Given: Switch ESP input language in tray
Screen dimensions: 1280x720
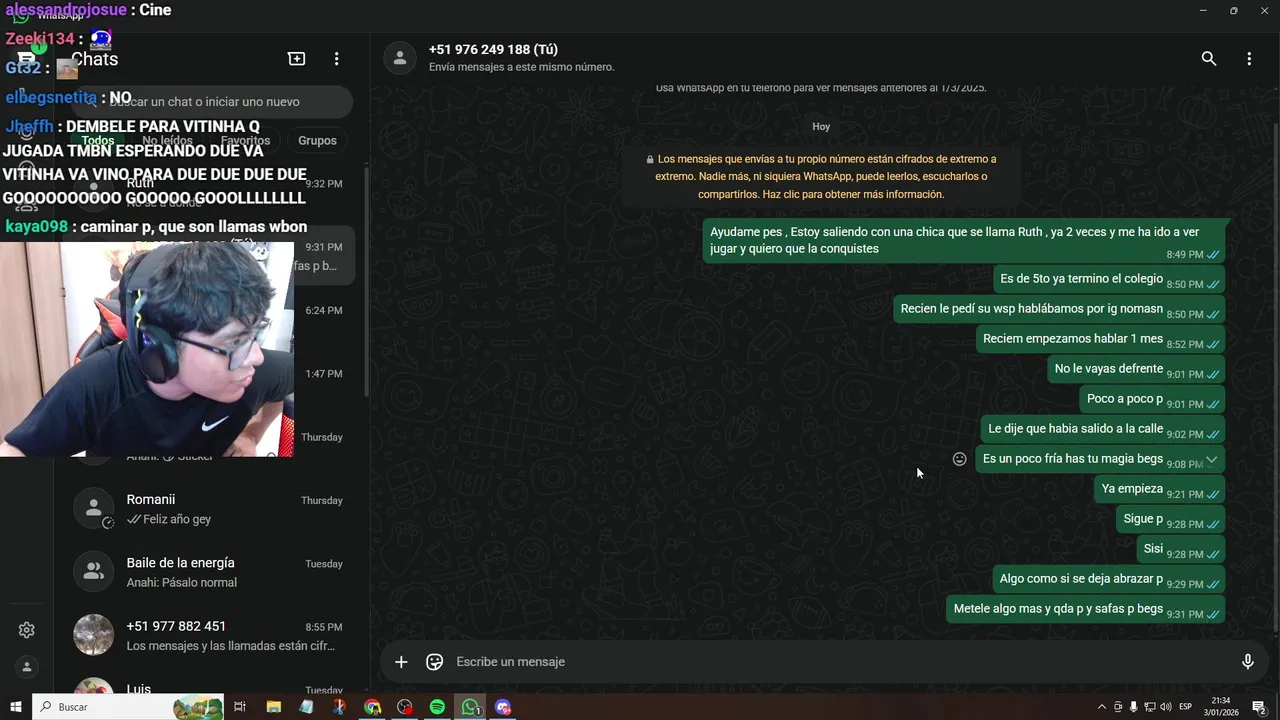Looking at the screenshot, I should [1186, 707].
